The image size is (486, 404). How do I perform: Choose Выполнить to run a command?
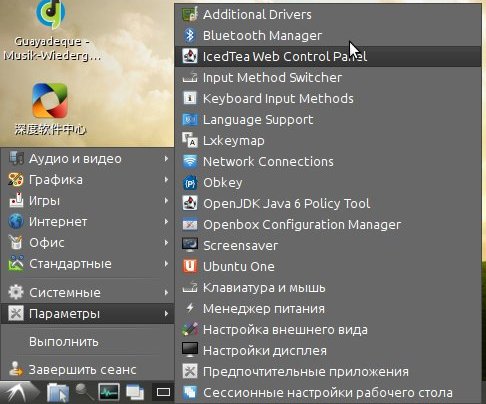click(88, 342)
